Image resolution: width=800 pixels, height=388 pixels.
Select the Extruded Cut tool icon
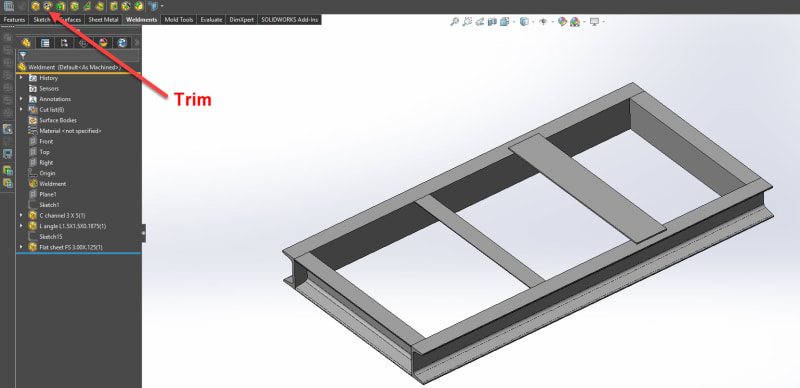[113, 6]
